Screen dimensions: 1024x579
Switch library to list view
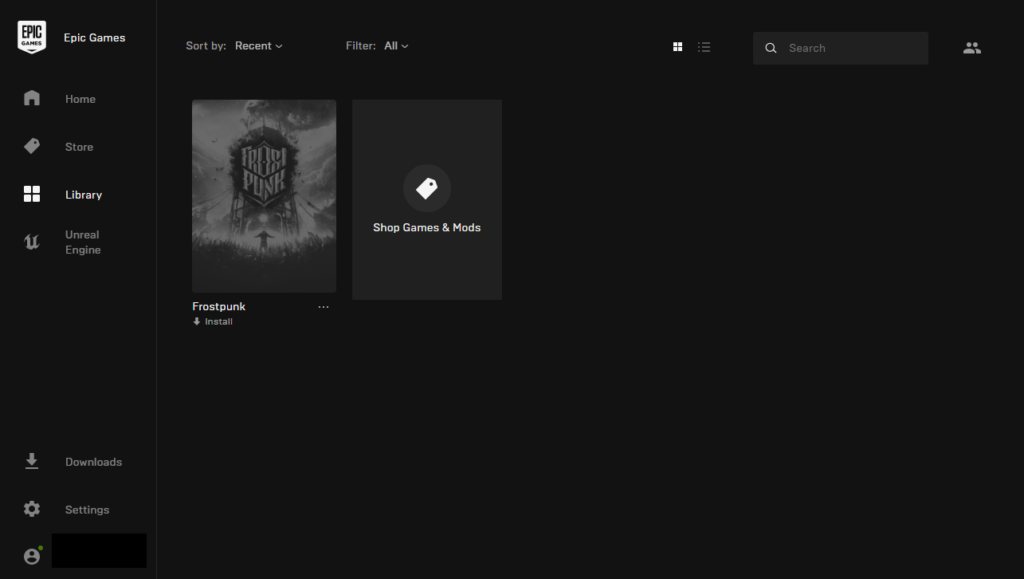coord(704,47)
